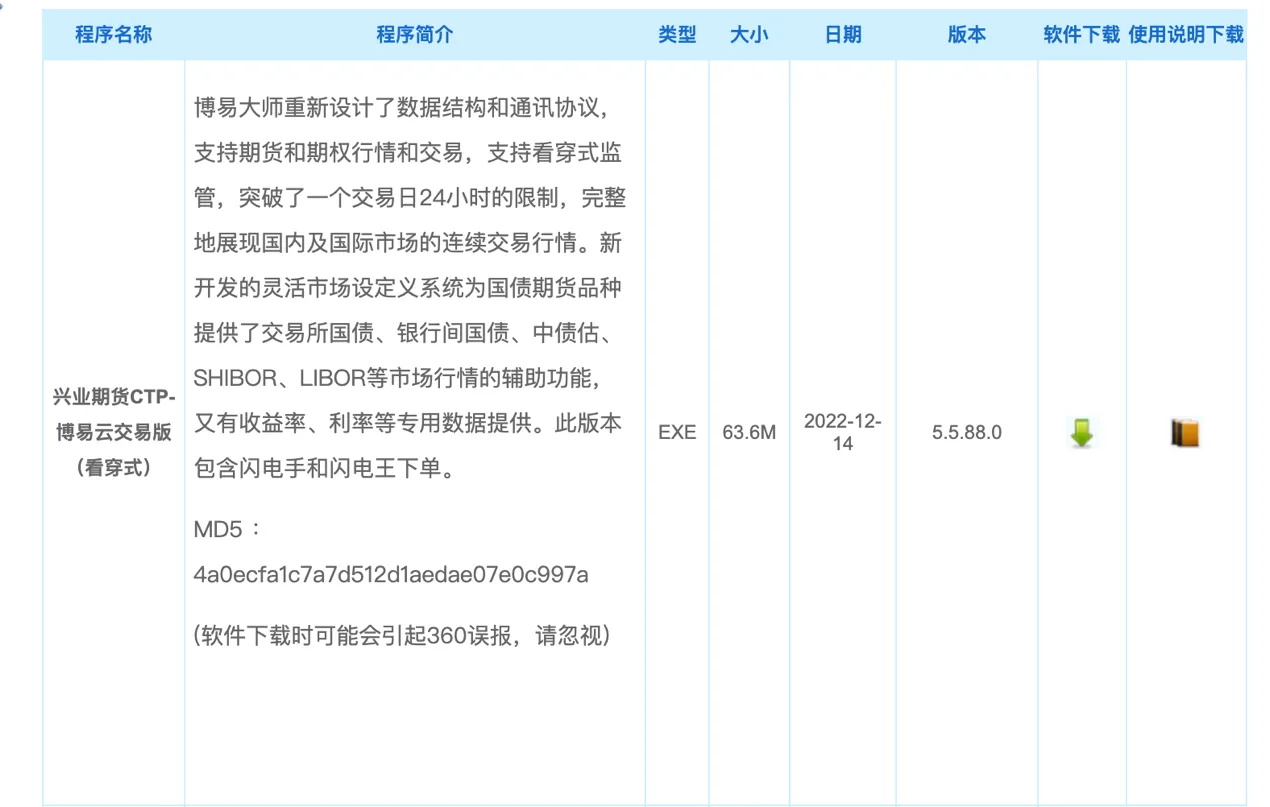
Task: Click the 使用说明下载 column header
Action: 1186,35
